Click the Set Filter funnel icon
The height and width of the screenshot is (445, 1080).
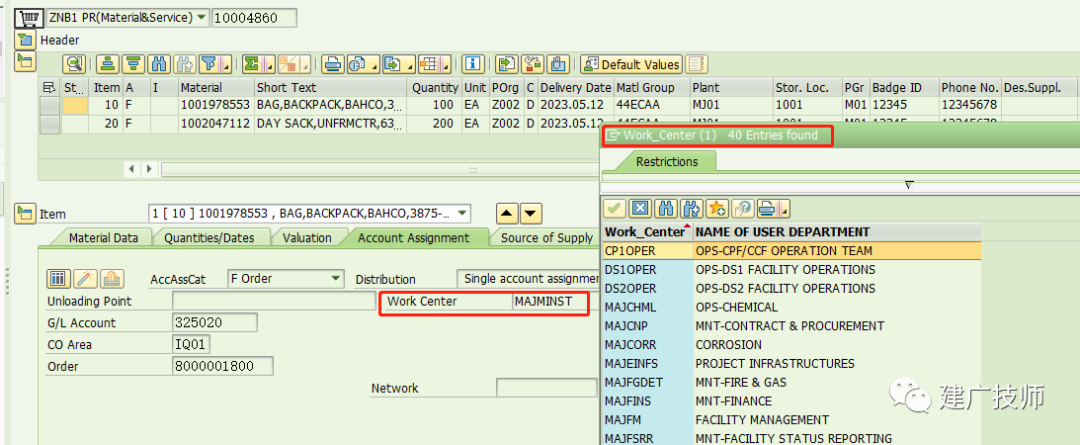coord(210,64)
